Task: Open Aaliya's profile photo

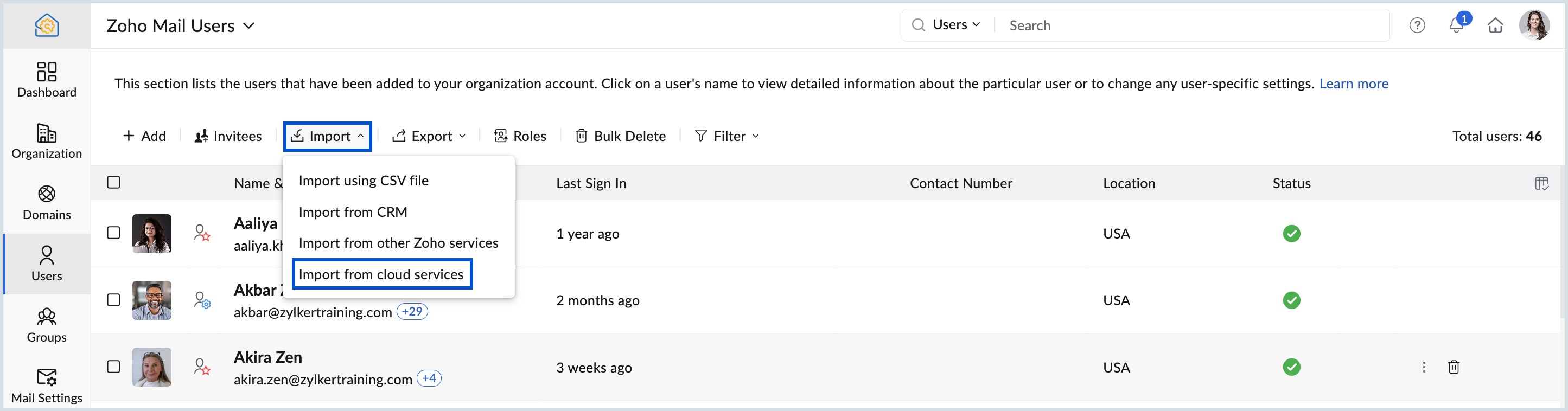Action: coord(151,234)
